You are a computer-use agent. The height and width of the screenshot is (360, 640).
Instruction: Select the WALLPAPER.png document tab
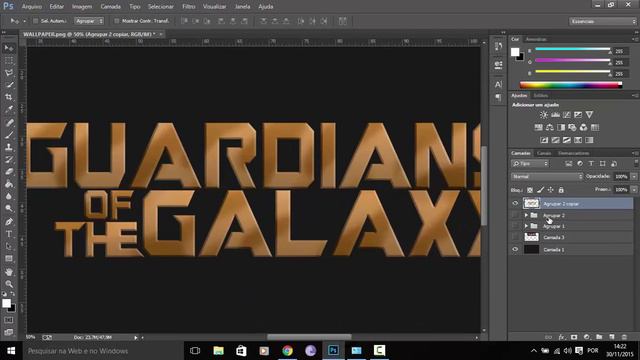tap(89, 34)
